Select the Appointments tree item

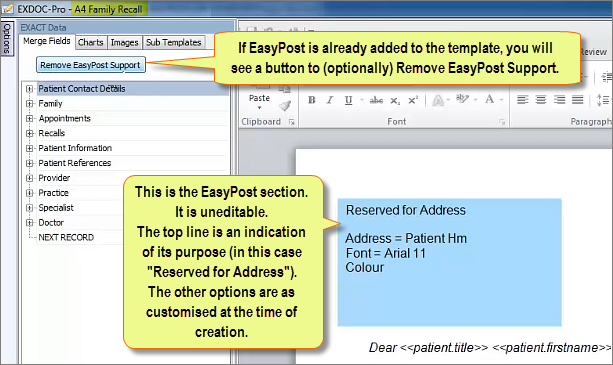pos(65,118)
